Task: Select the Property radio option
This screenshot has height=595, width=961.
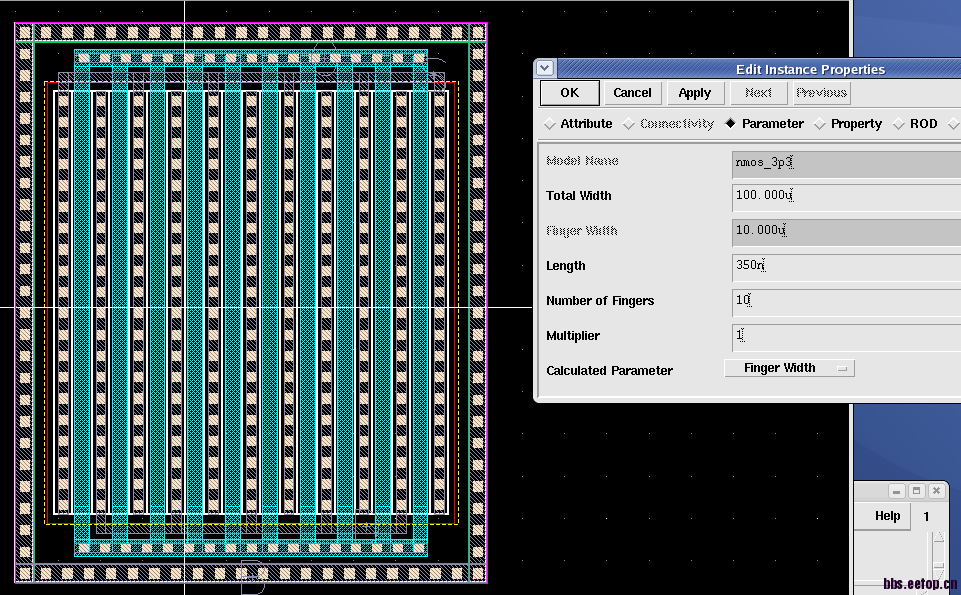Action: (x=848, y=124)
